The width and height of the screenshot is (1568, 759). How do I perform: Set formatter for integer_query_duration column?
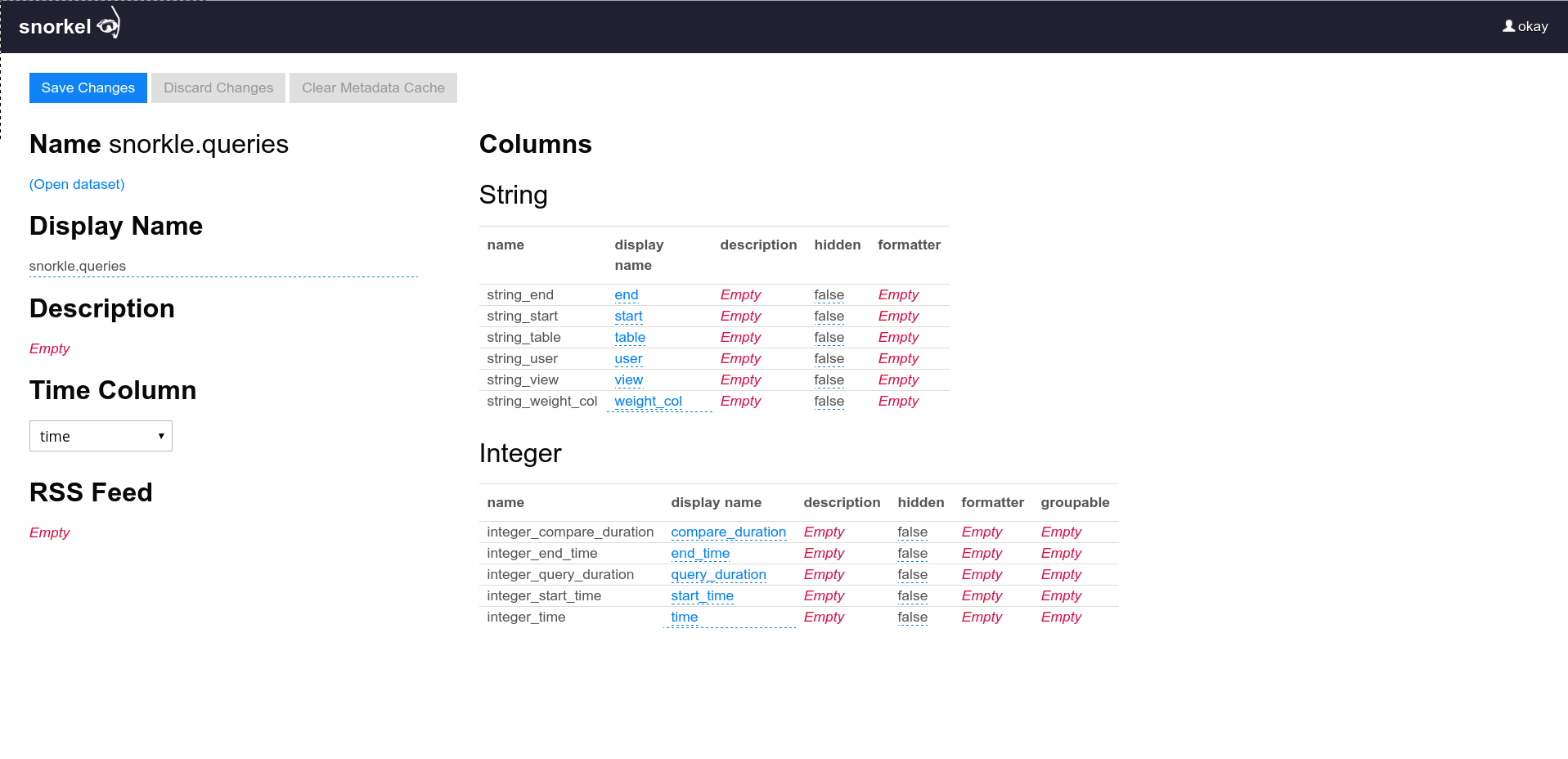[x=981, y=574]
